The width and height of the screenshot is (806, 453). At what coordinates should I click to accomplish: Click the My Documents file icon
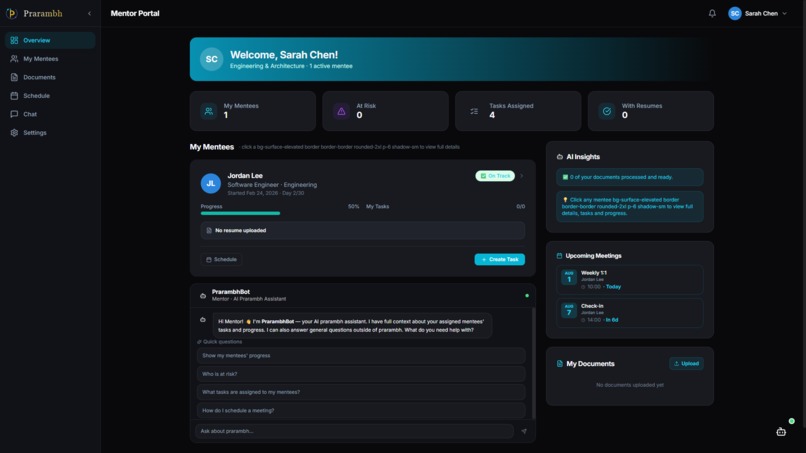coord(560,364)
